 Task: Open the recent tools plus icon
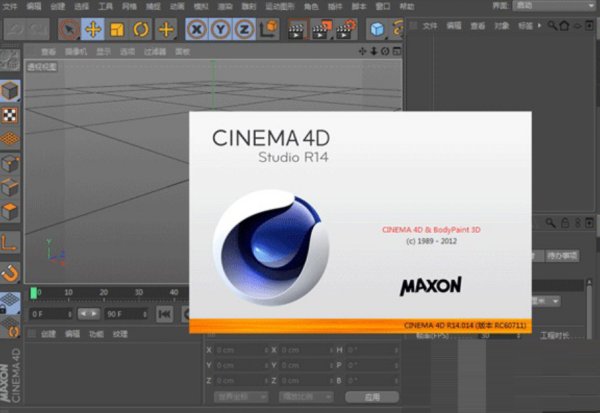166,29
